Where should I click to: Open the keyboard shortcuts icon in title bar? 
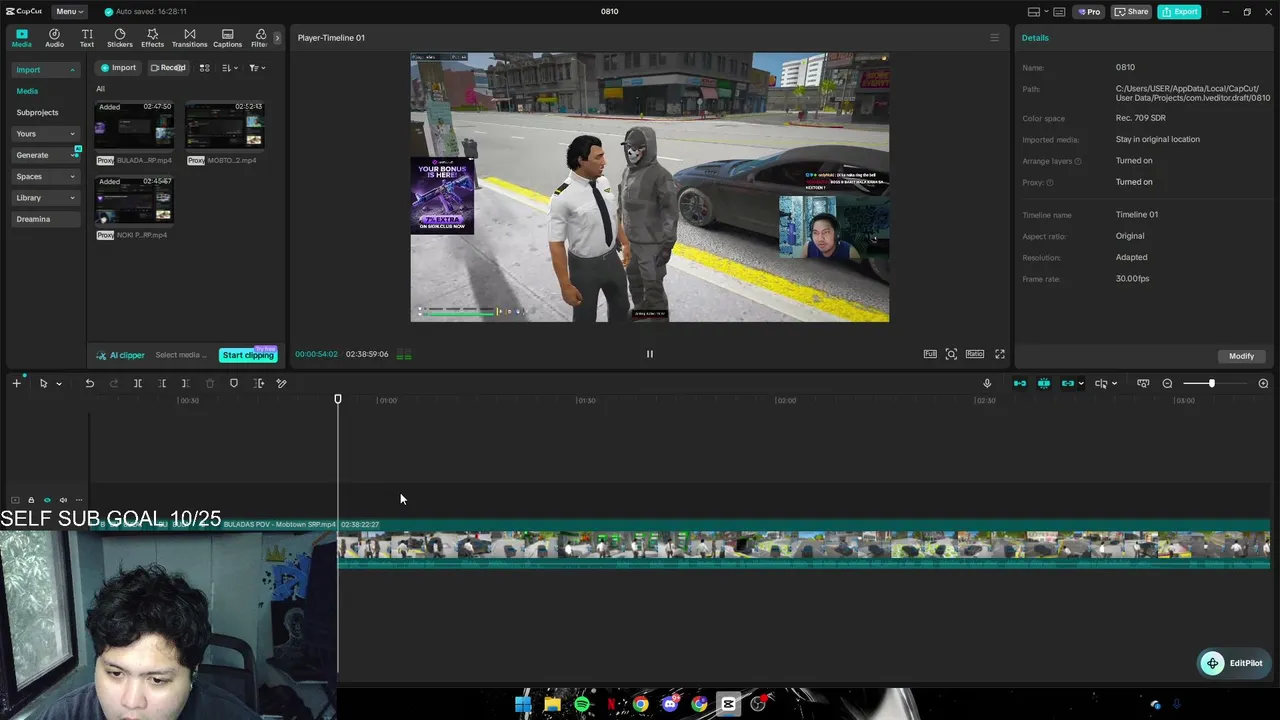(x=1059, y=12)
